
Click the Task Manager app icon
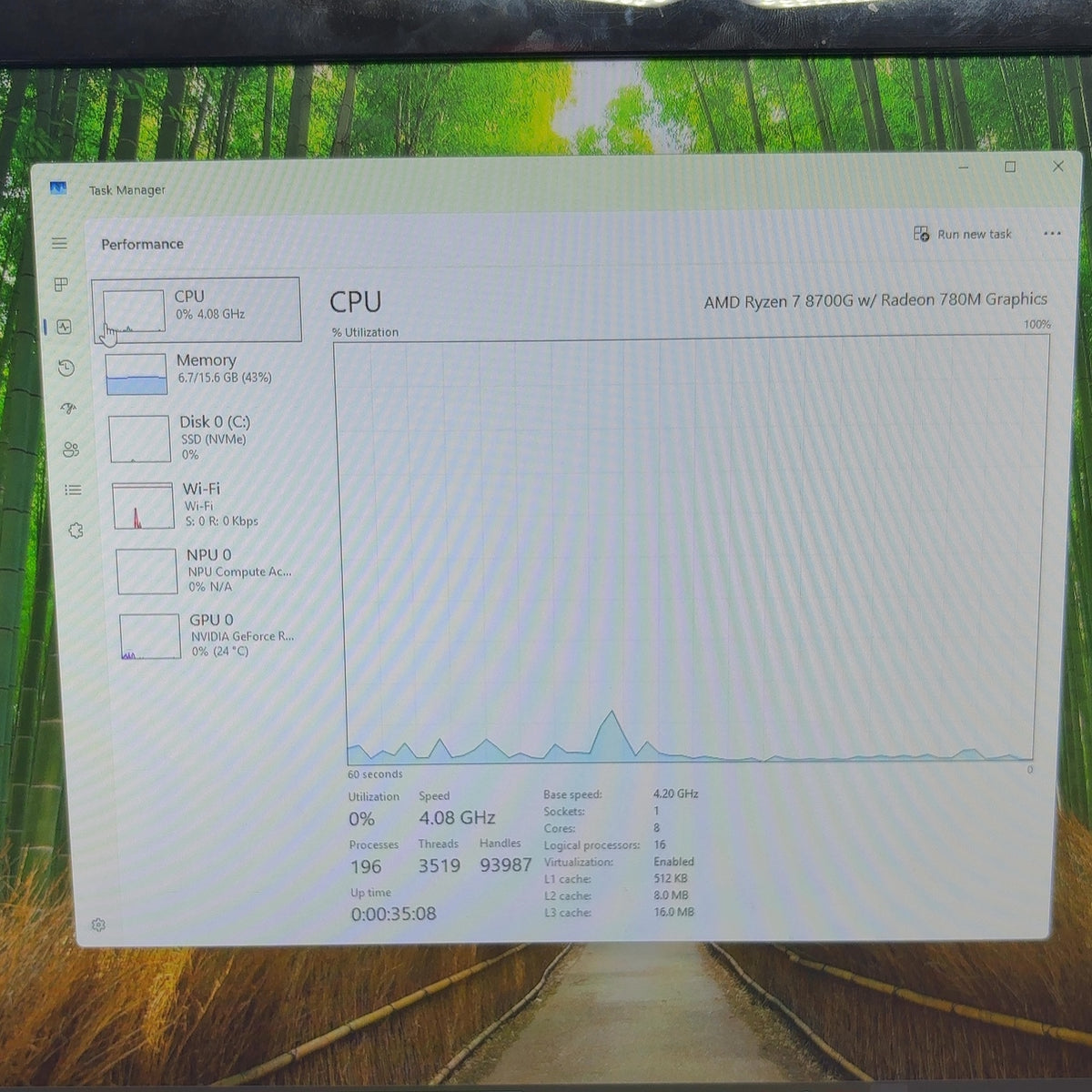click(x=58, y=188)
